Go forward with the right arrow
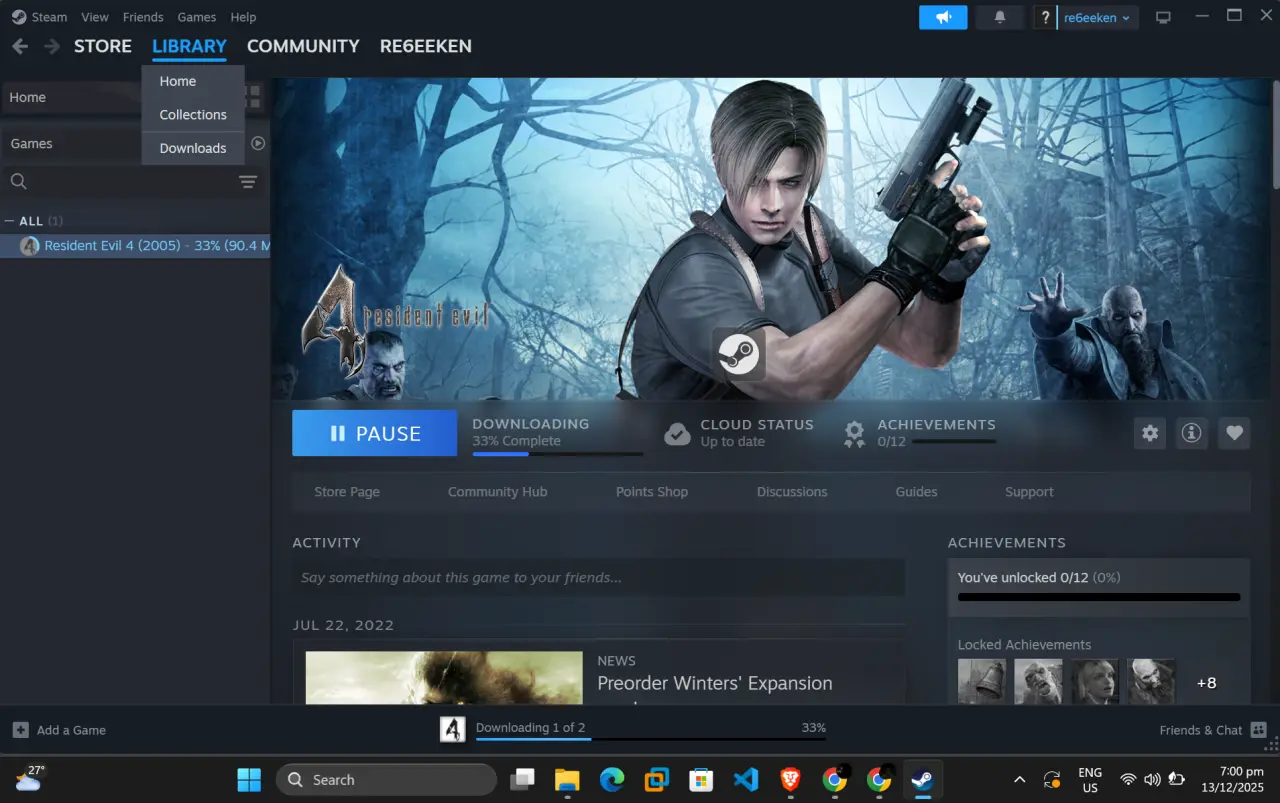 52,46
